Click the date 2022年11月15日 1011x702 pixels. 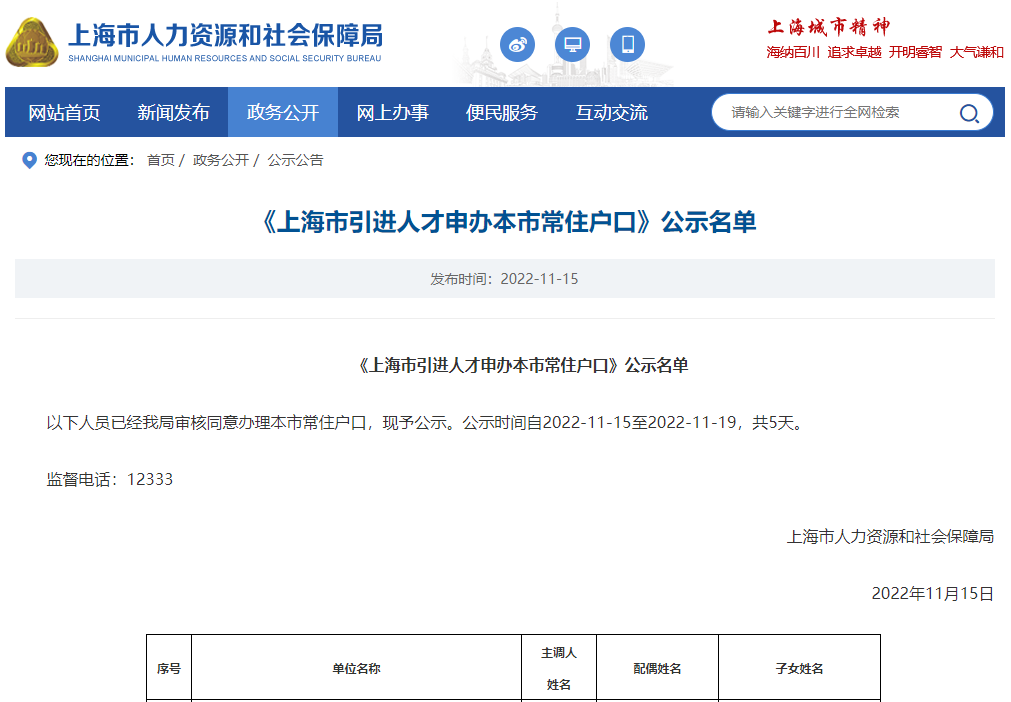click(x=932, y=594)
